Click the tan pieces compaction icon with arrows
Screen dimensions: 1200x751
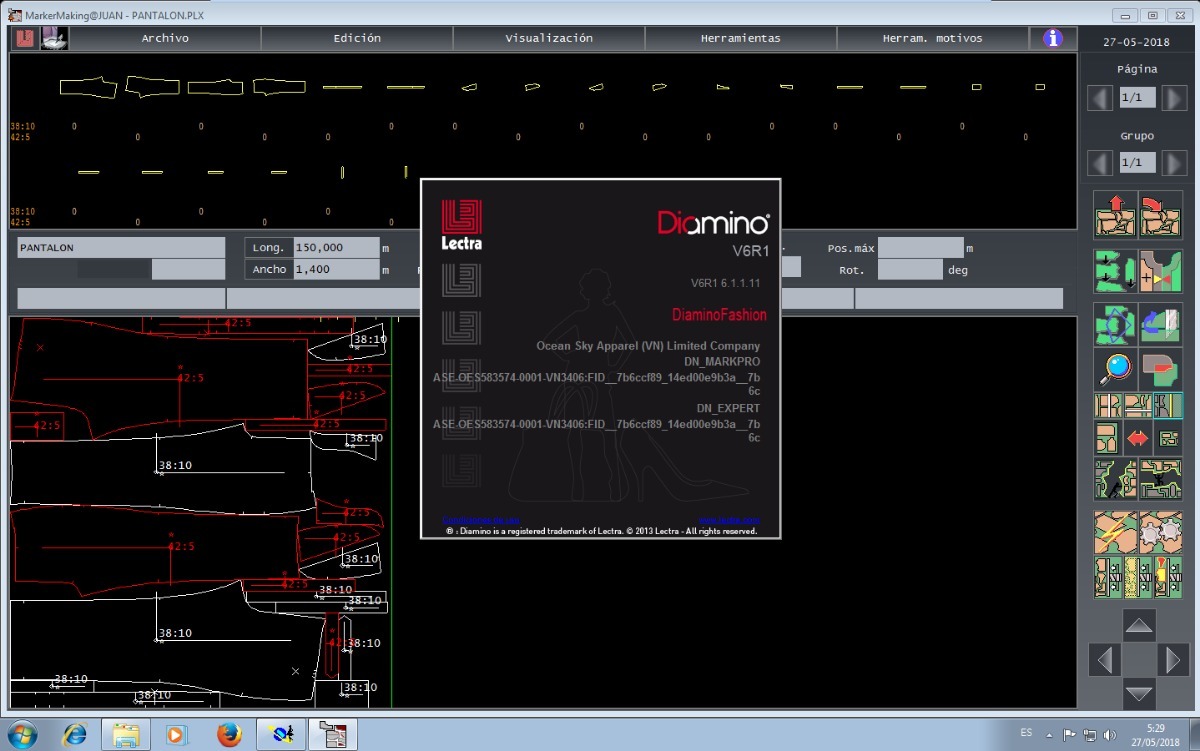tap(1108, 577)
